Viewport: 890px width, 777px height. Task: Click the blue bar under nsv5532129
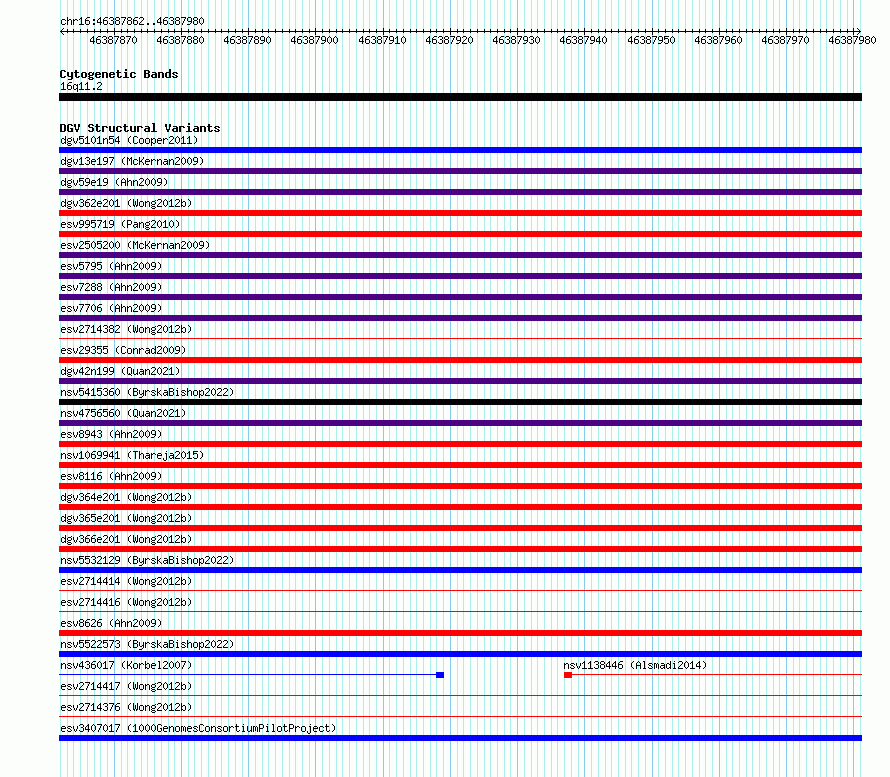pyautogui.click(x=460, y=570)
